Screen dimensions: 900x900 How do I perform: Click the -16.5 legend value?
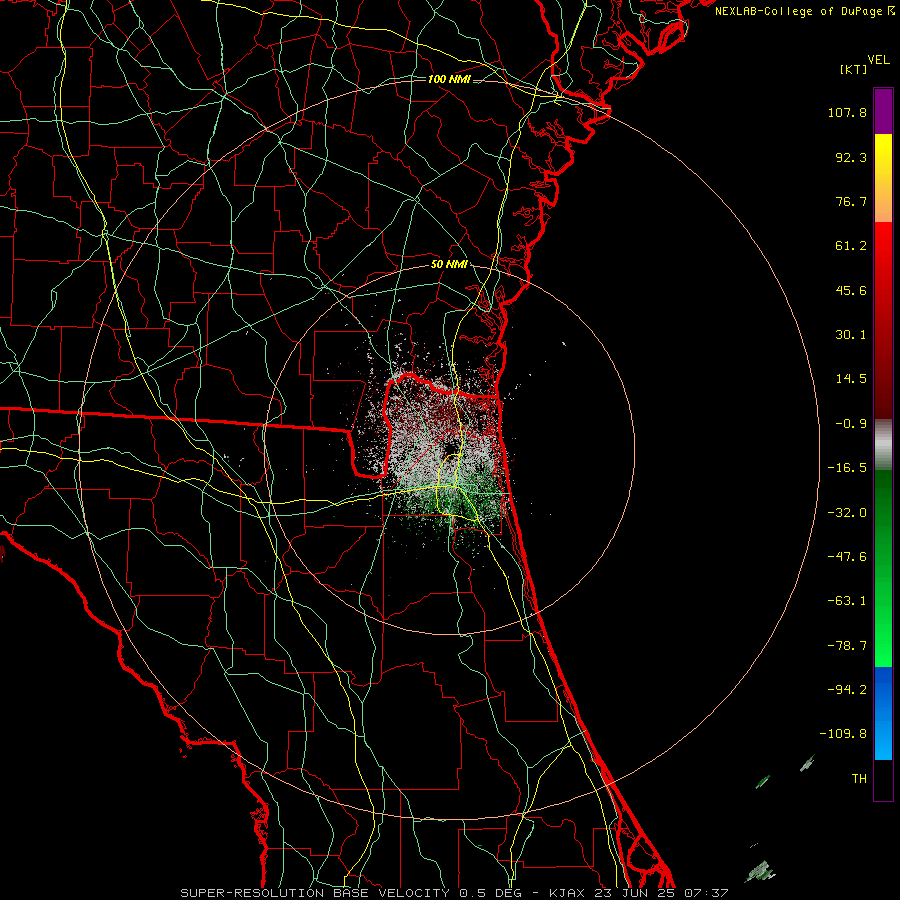coord(847,468)
